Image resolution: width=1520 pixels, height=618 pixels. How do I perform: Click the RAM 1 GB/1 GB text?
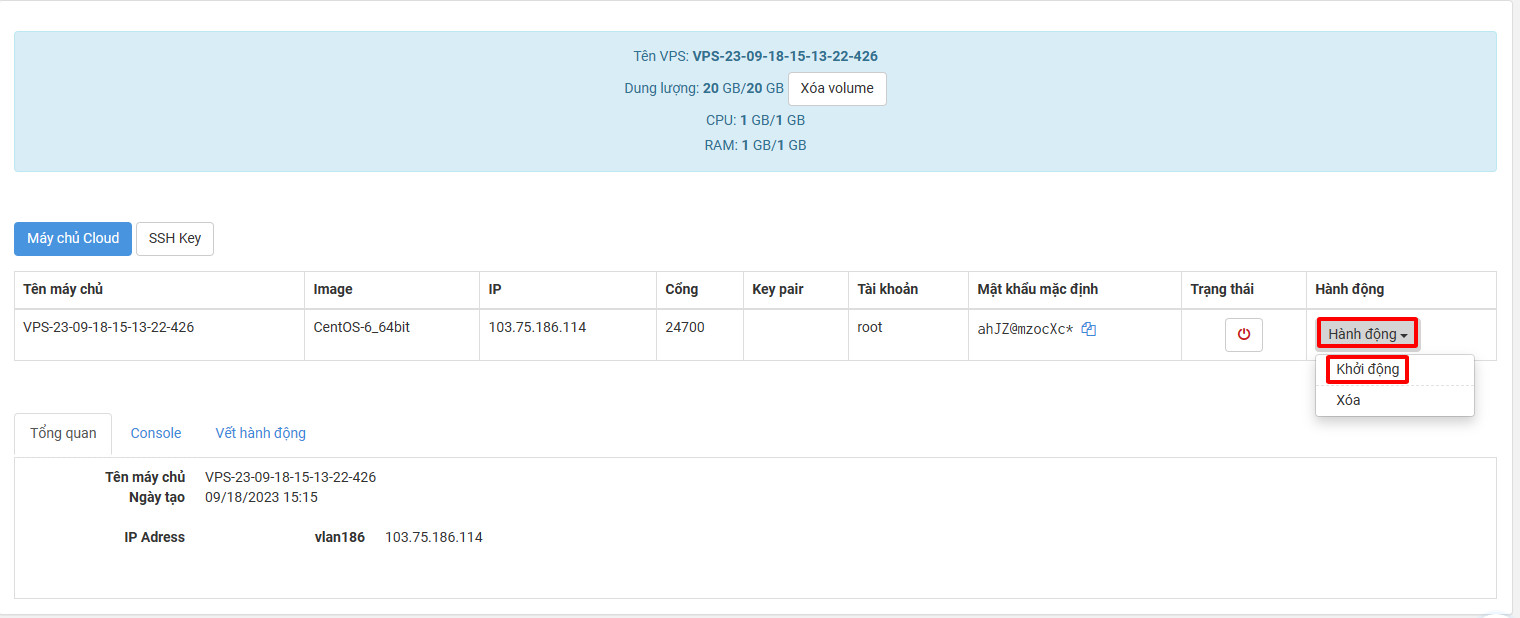[755, 145]
